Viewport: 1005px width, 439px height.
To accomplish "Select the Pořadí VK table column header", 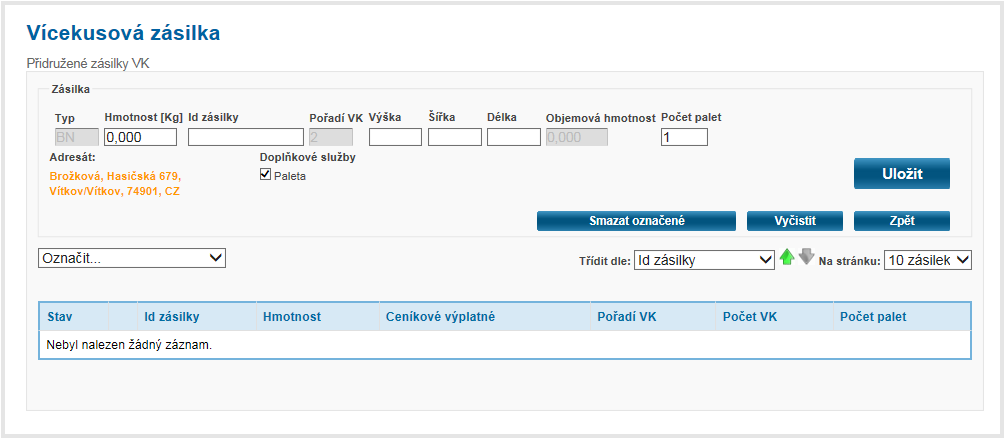I will [x=626, y=317].
